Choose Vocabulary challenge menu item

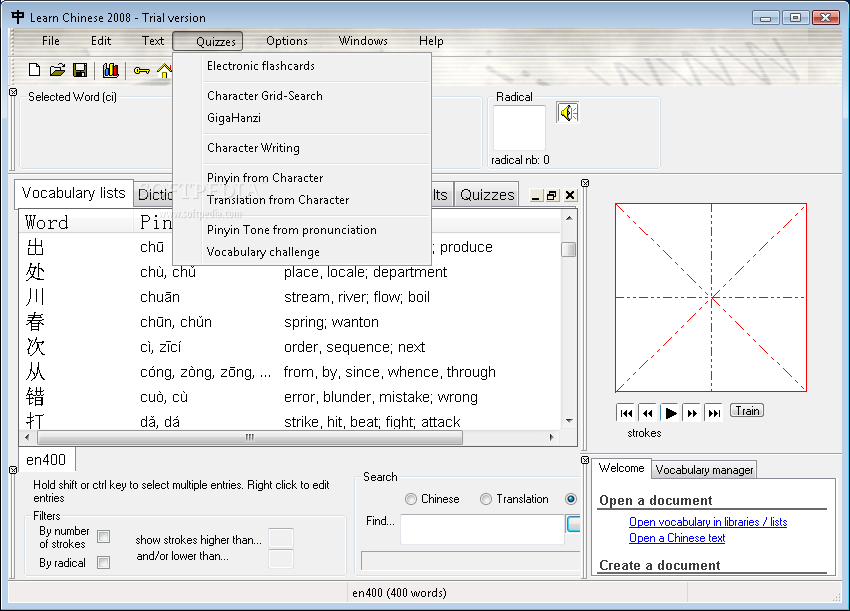pyautogui.click(x=302, y=252)
